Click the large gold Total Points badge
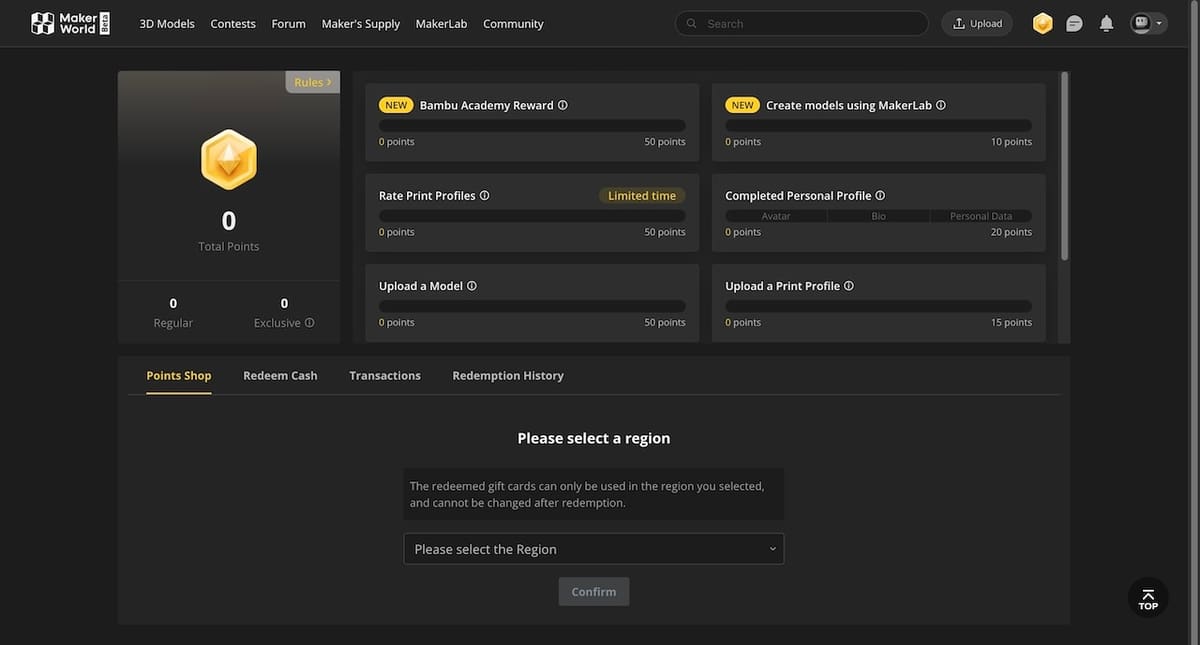Screen dimensions: 1200x645 pos(229,160)
